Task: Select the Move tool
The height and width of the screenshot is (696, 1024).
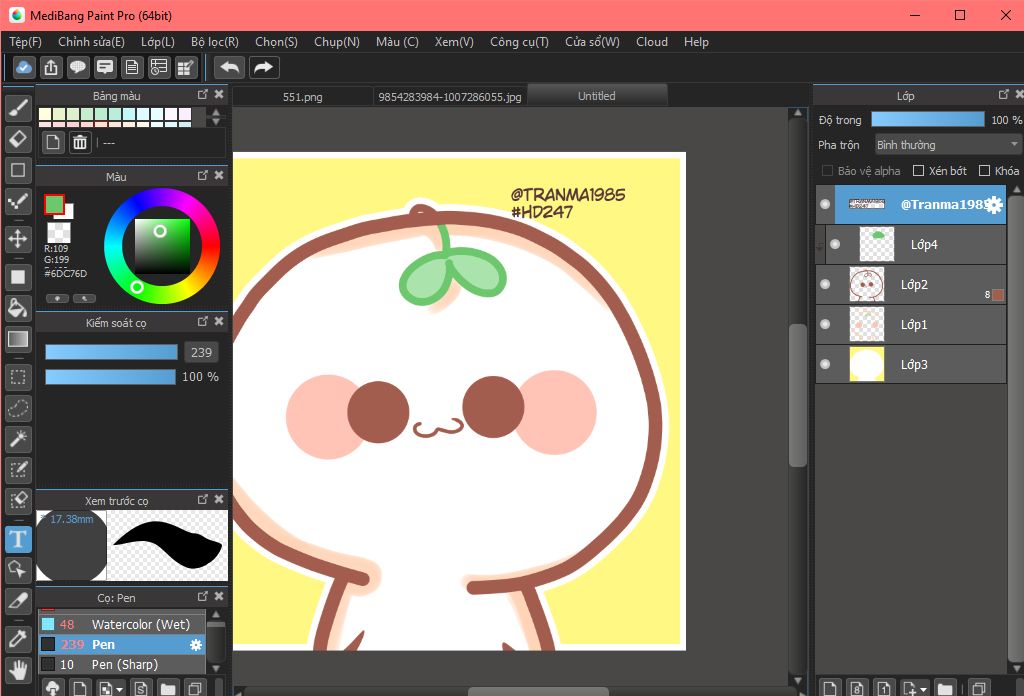Action: click(17, 239)
